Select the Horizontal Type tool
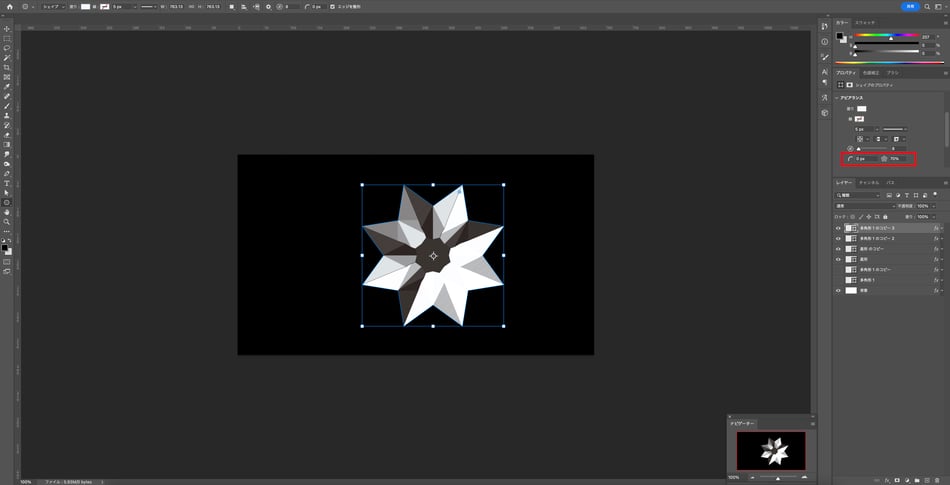 pos(7,183)
